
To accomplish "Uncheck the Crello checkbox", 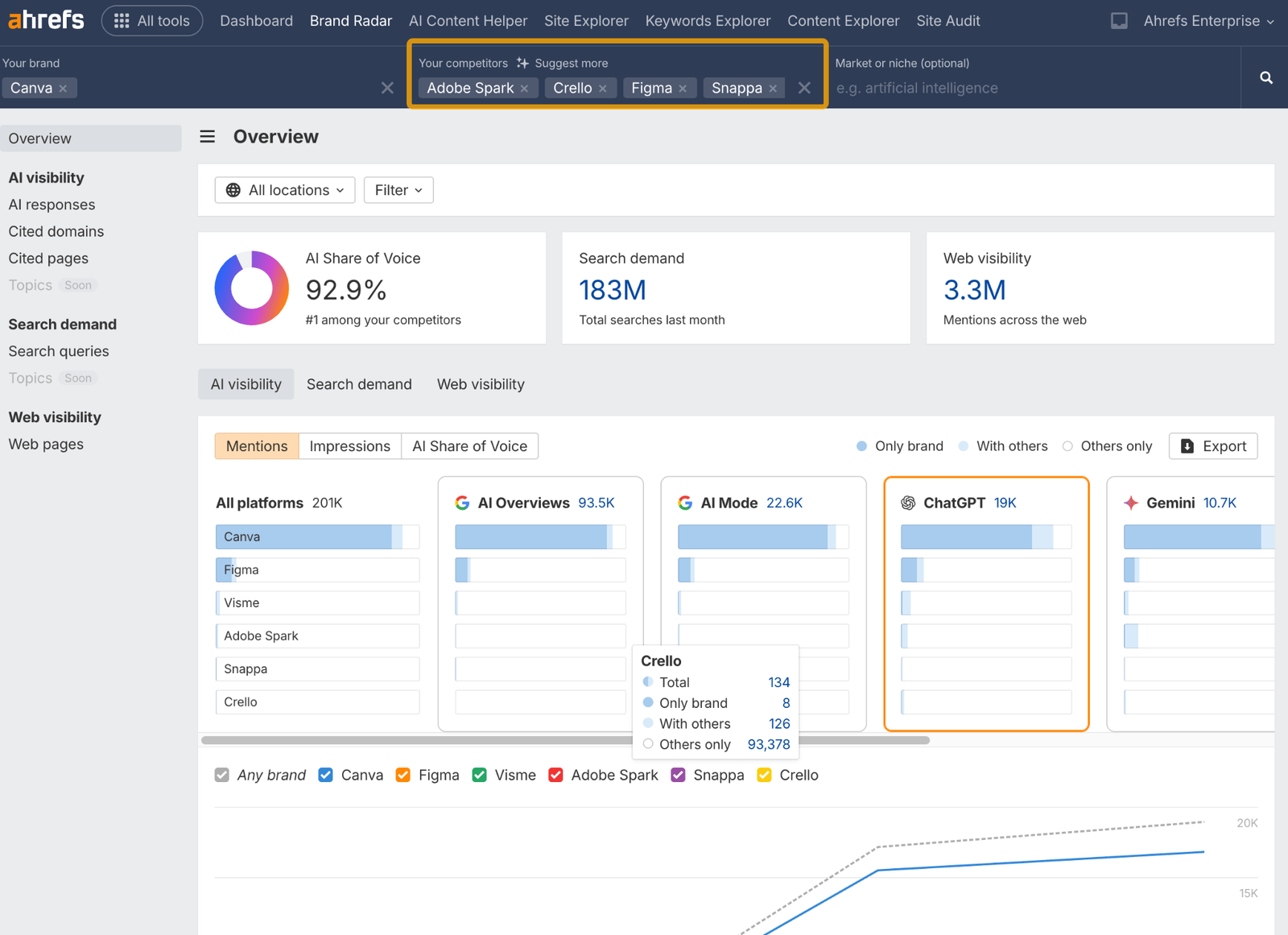I will [764, 775].
